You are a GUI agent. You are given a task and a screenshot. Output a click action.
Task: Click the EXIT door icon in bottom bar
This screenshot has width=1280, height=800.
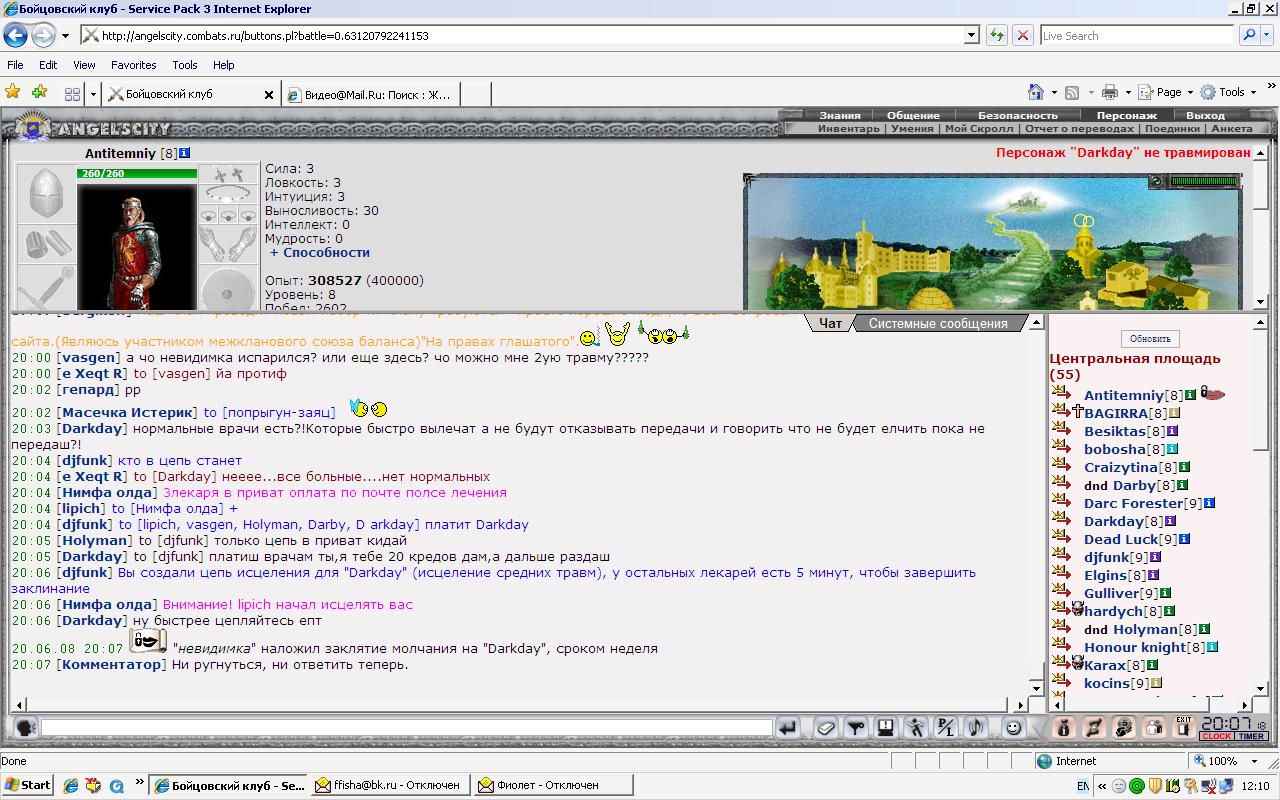1184,728
